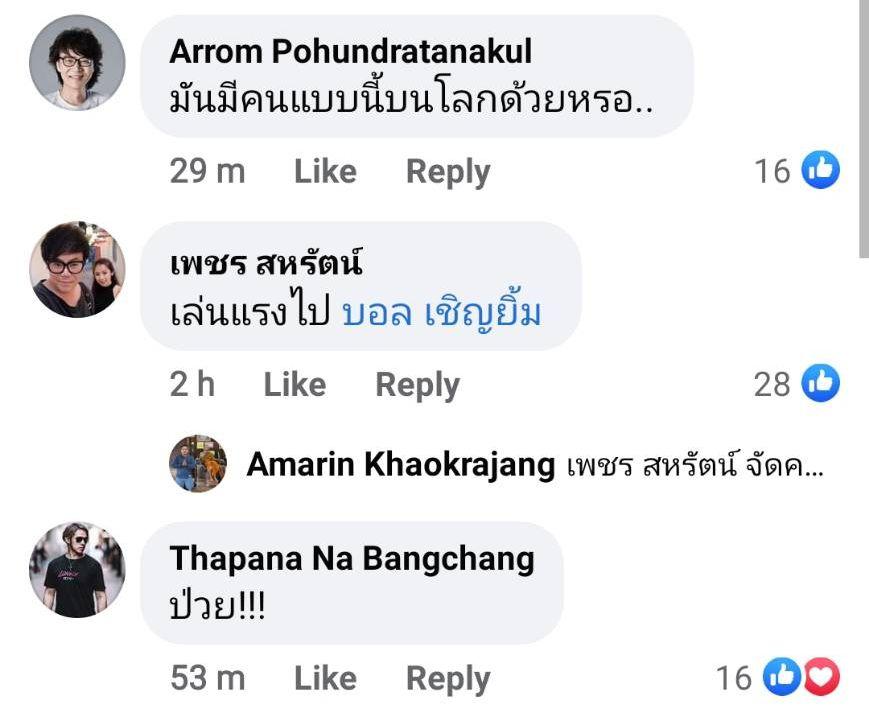This screenshot has width=869, height=718.
Task: Reply to Thapana Na Bangchang's comment
Action: [447, 679]
